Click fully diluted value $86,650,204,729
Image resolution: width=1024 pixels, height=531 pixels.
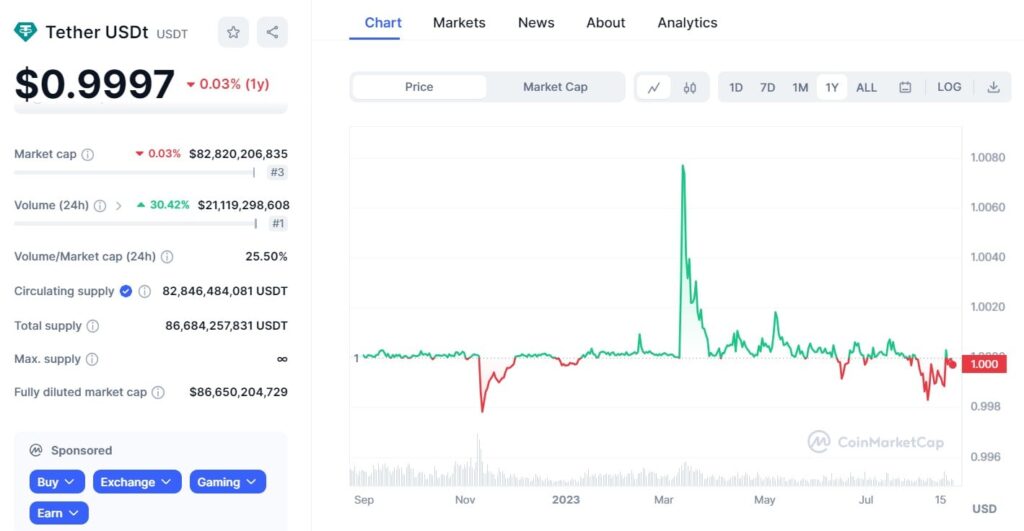[238, 393]
